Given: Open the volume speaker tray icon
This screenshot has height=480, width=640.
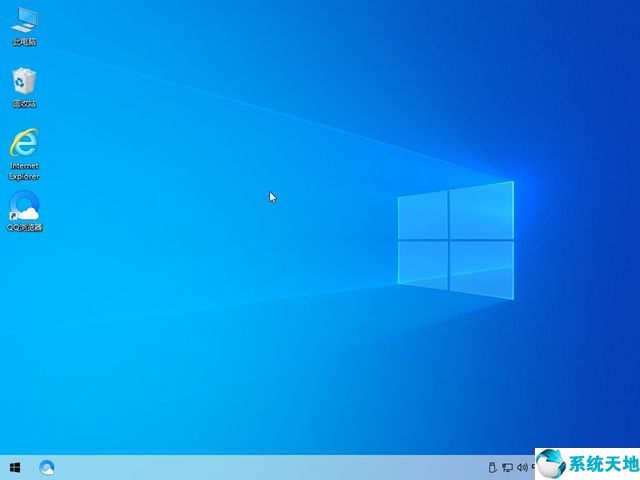Looking at the screenshot, I should (x=522, y=467).
